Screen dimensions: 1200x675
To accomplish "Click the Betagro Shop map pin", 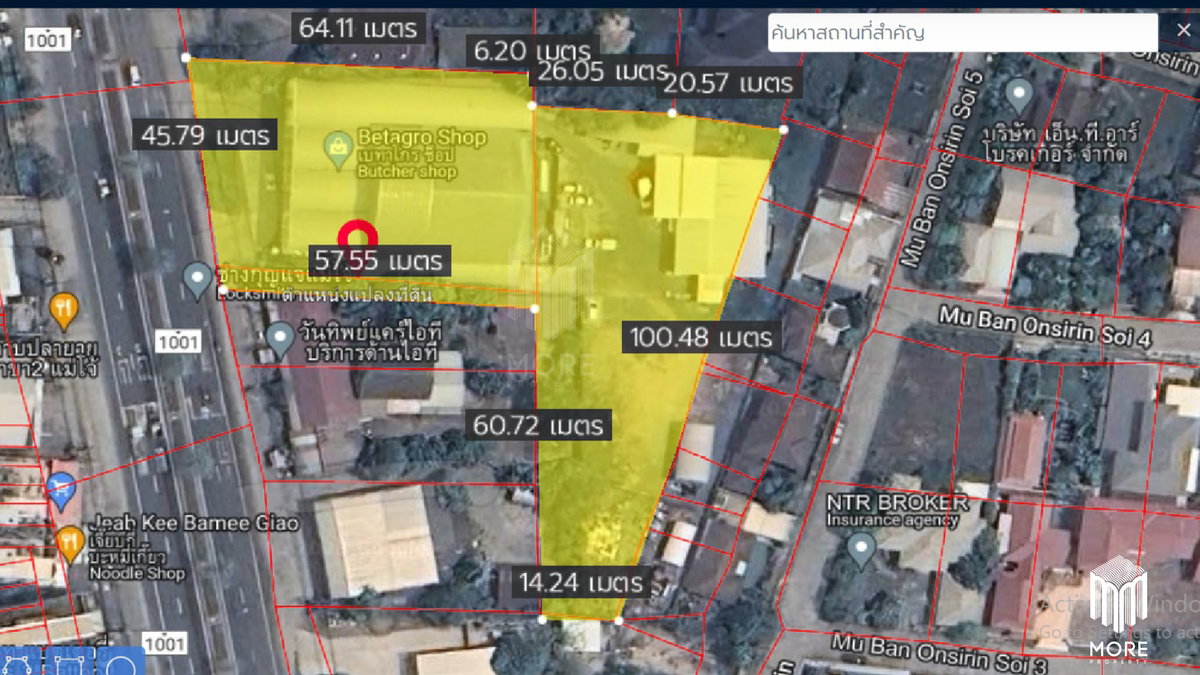I will click(340, 151).
